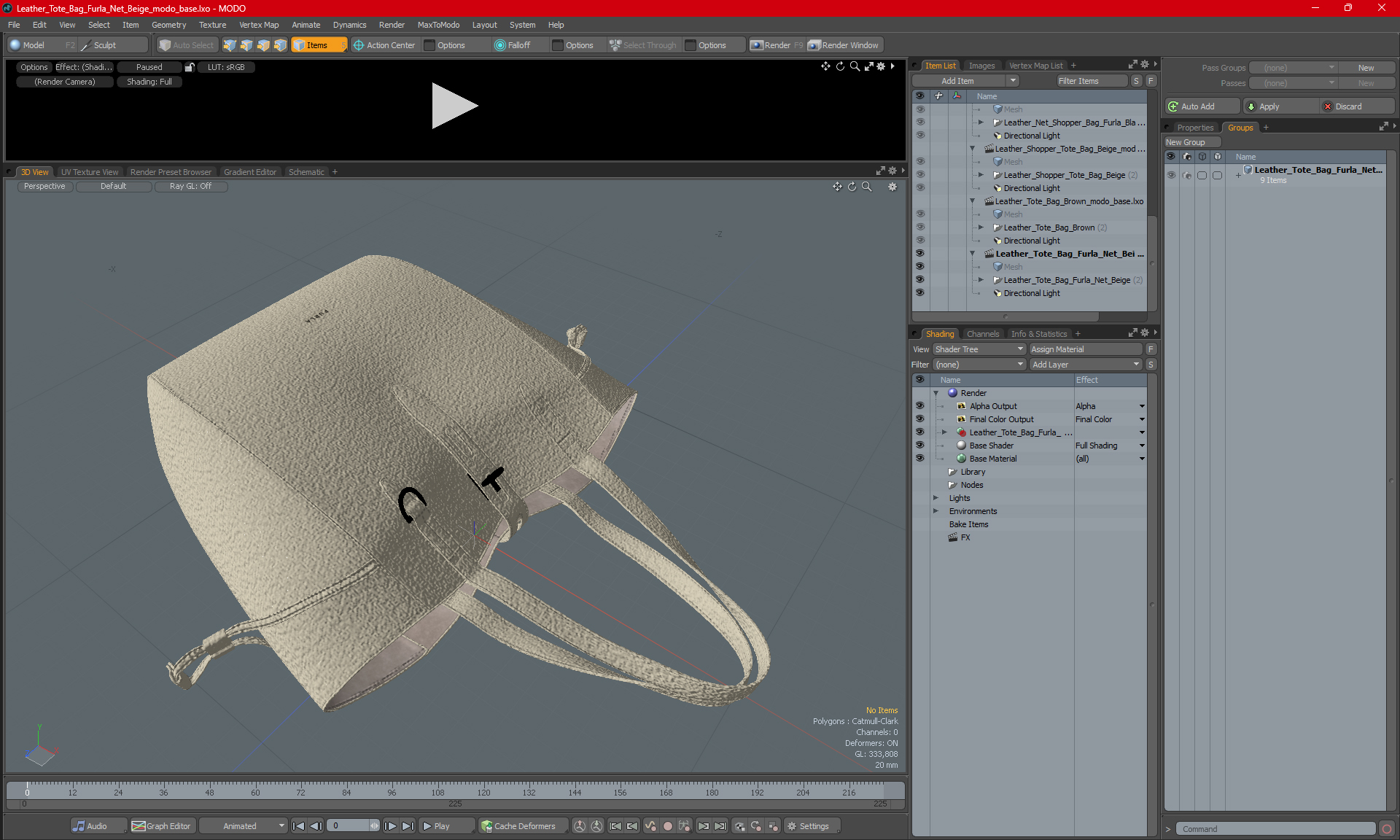The image size is (1400, 840).
Task: Open Add Layer dropdown
Action: coord(1086,365)
